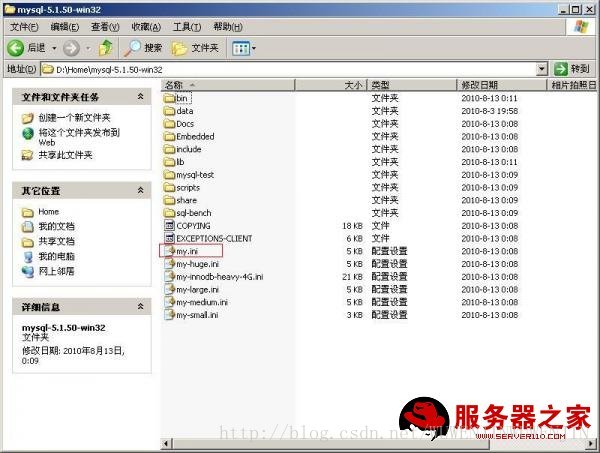Screen dimensions: 600x453
Task: Open 我的文档 location link
Action: click(x=56, y=226)
